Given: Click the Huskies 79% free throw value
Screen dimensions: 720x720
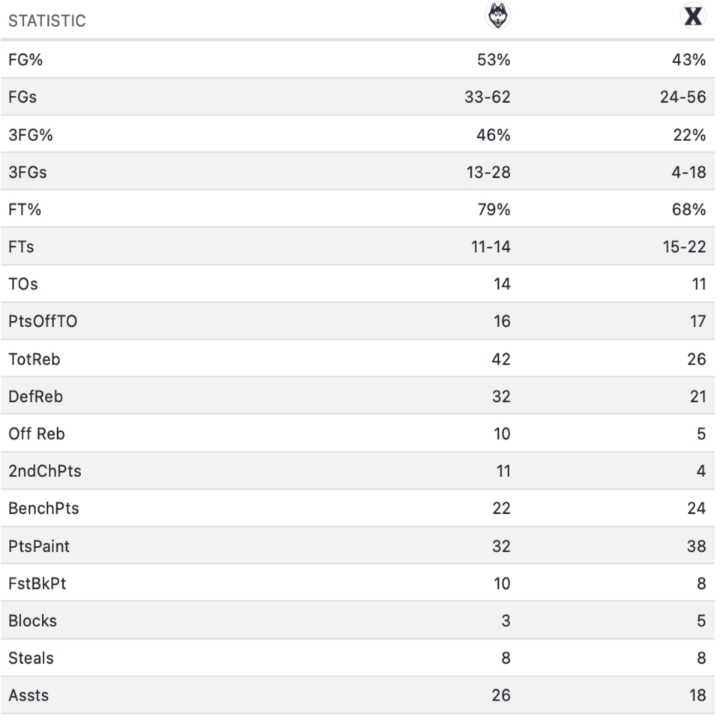Looking at the screenshot, I should pos(494,209).
